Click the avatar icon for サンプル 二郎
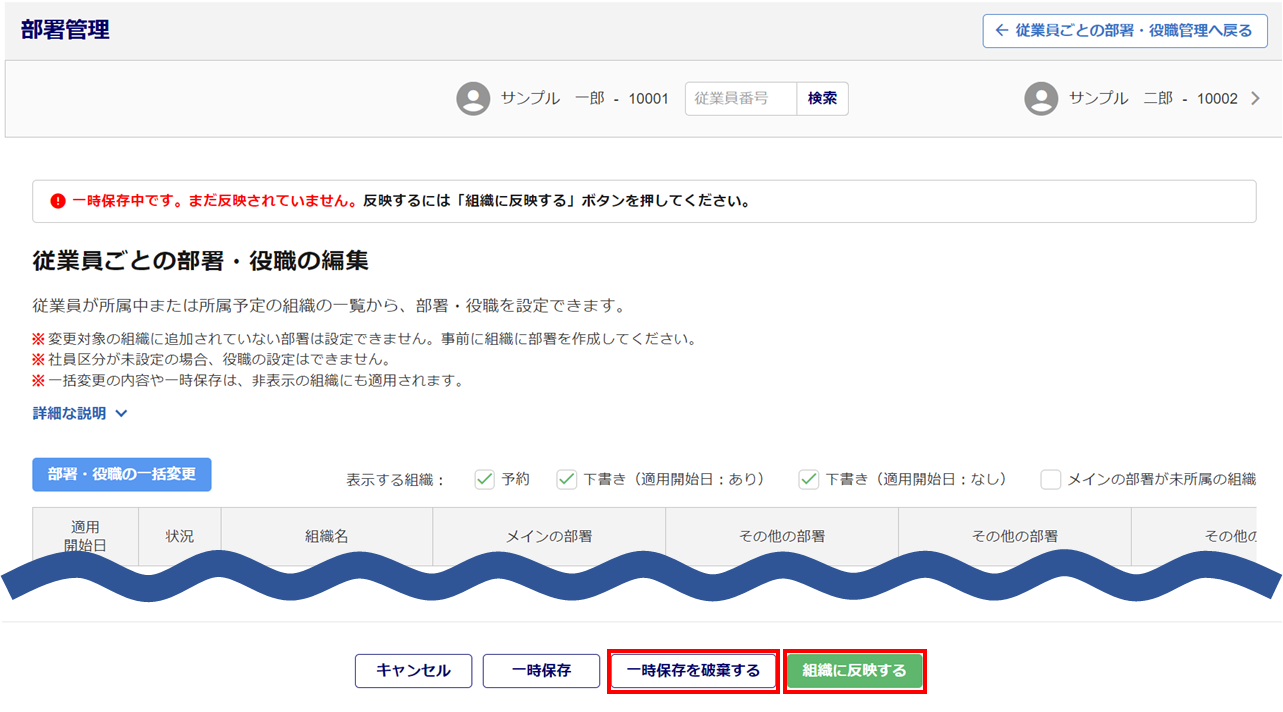 [x=1041, y=99]
